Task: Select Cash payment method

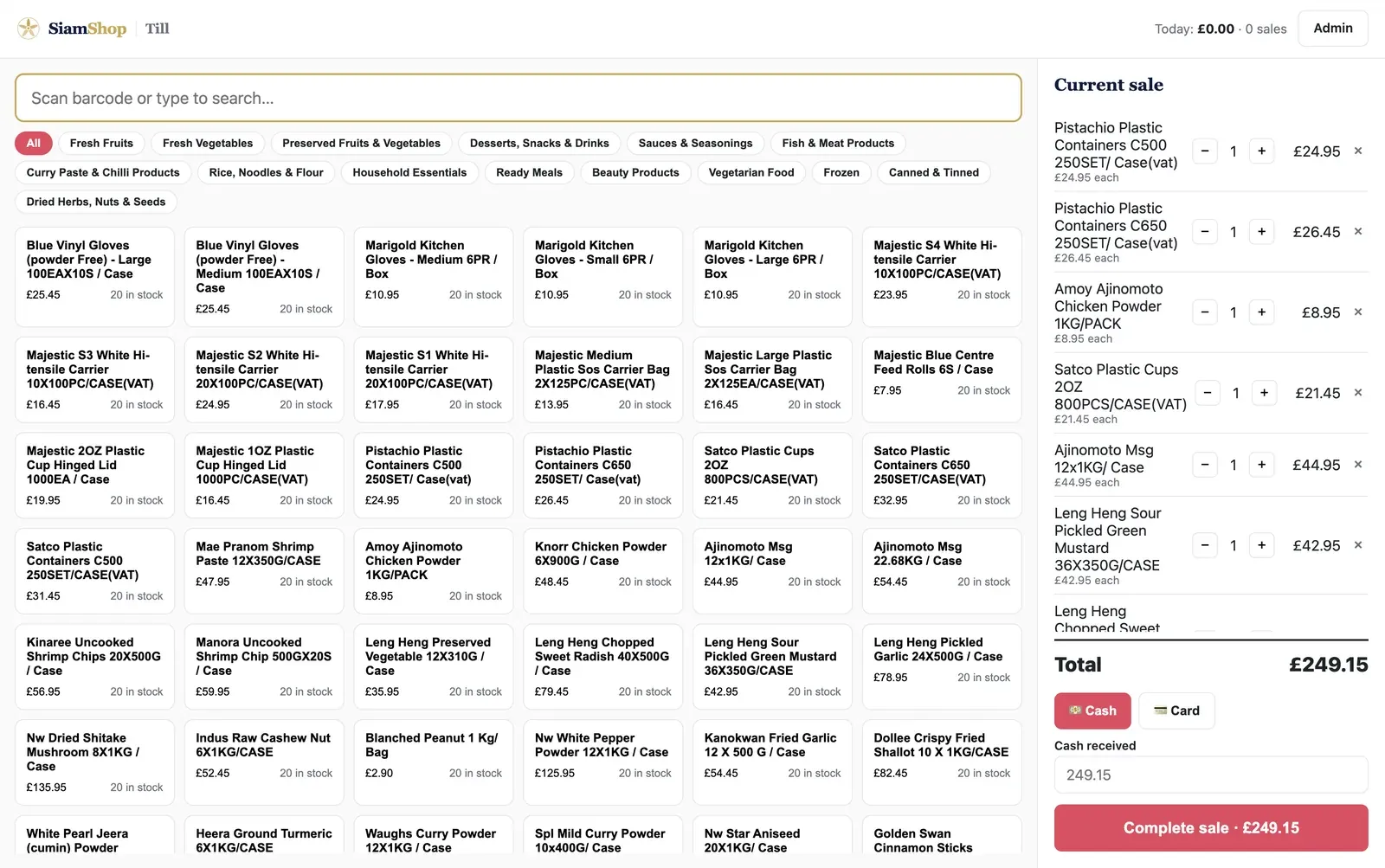Action: click(x=1092, y=710)
